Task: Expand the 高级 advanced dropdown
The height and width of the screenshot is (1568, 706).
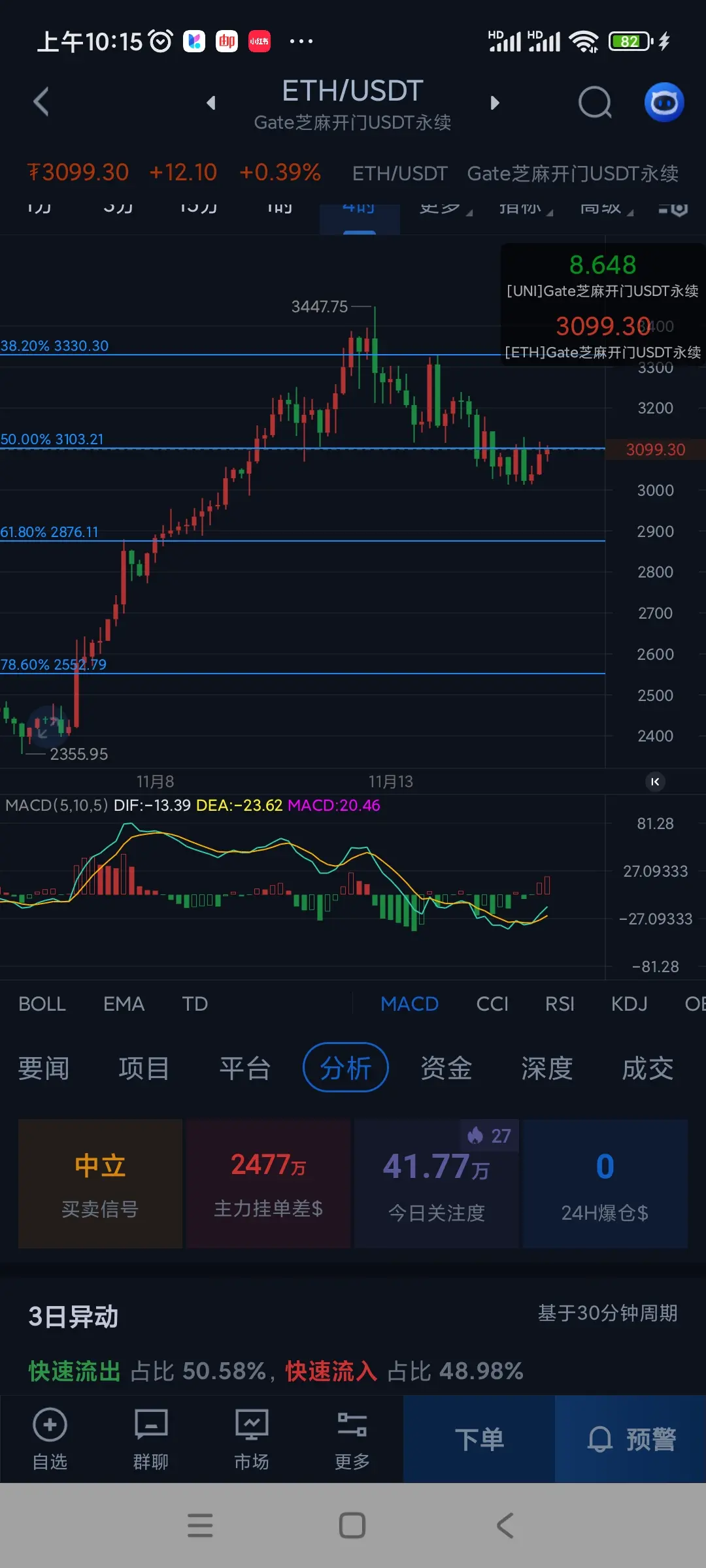Action: (607, 209)
